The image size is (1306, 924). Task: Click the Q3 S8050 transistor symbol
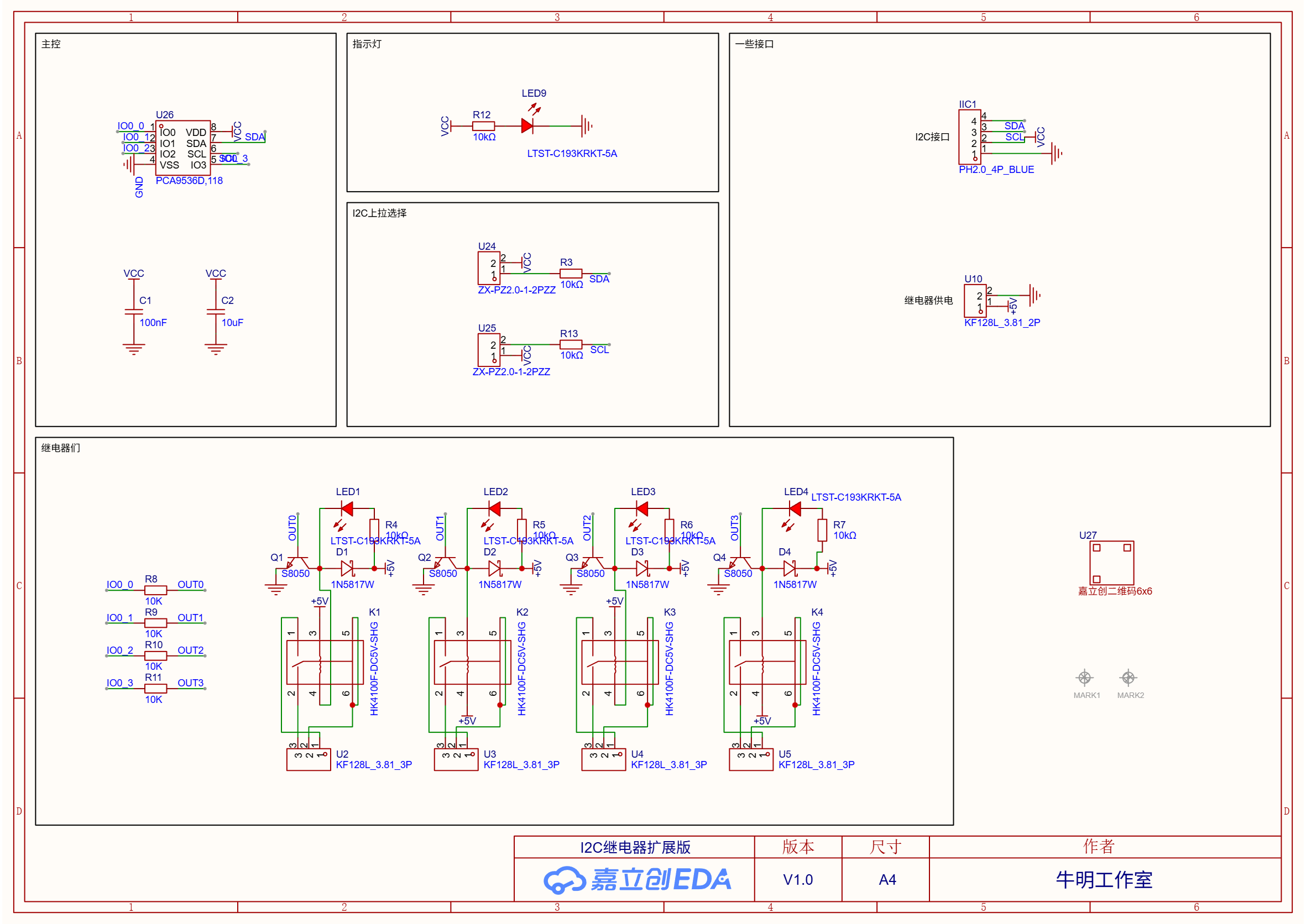(593, 561)
